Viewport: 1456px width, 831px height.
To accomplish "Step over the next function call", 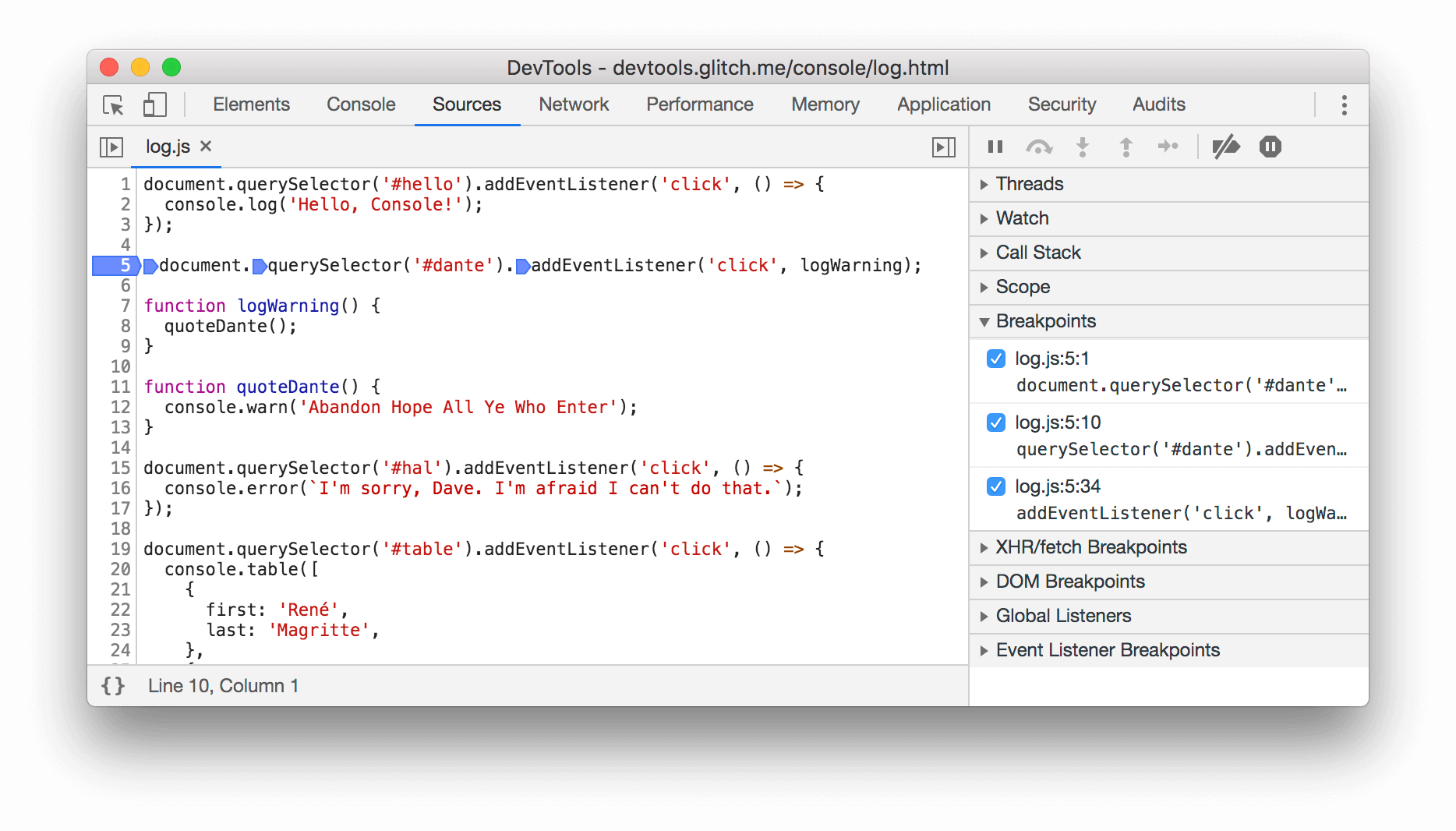I will click(x=1038, y=146).
